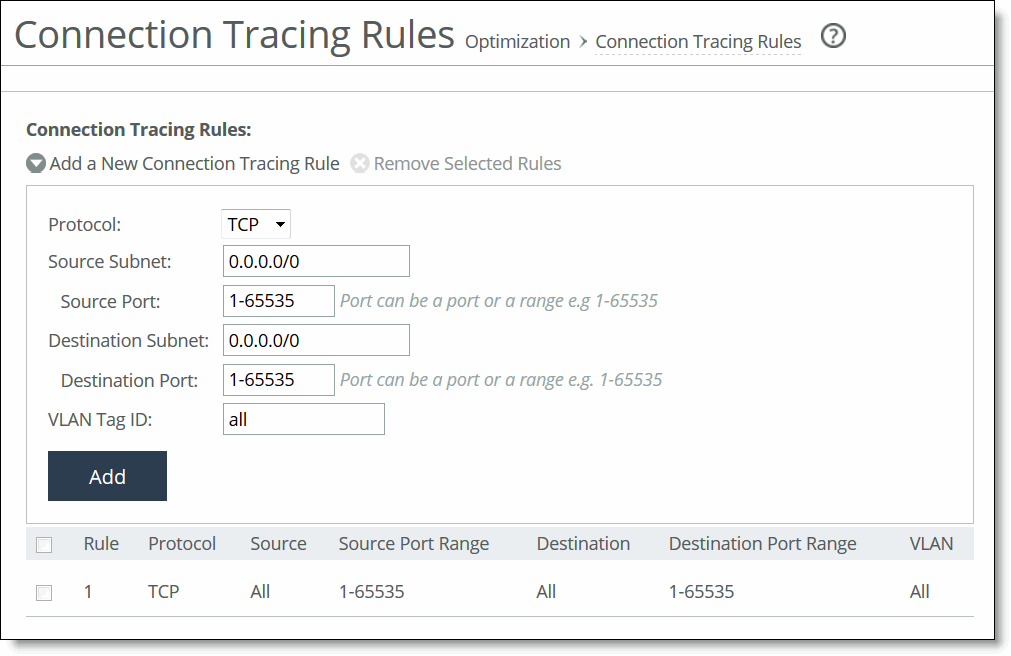This screenshot has width=1011, height=656.
Task: Click Remove Selected Rules
Action: pos(467,163)
